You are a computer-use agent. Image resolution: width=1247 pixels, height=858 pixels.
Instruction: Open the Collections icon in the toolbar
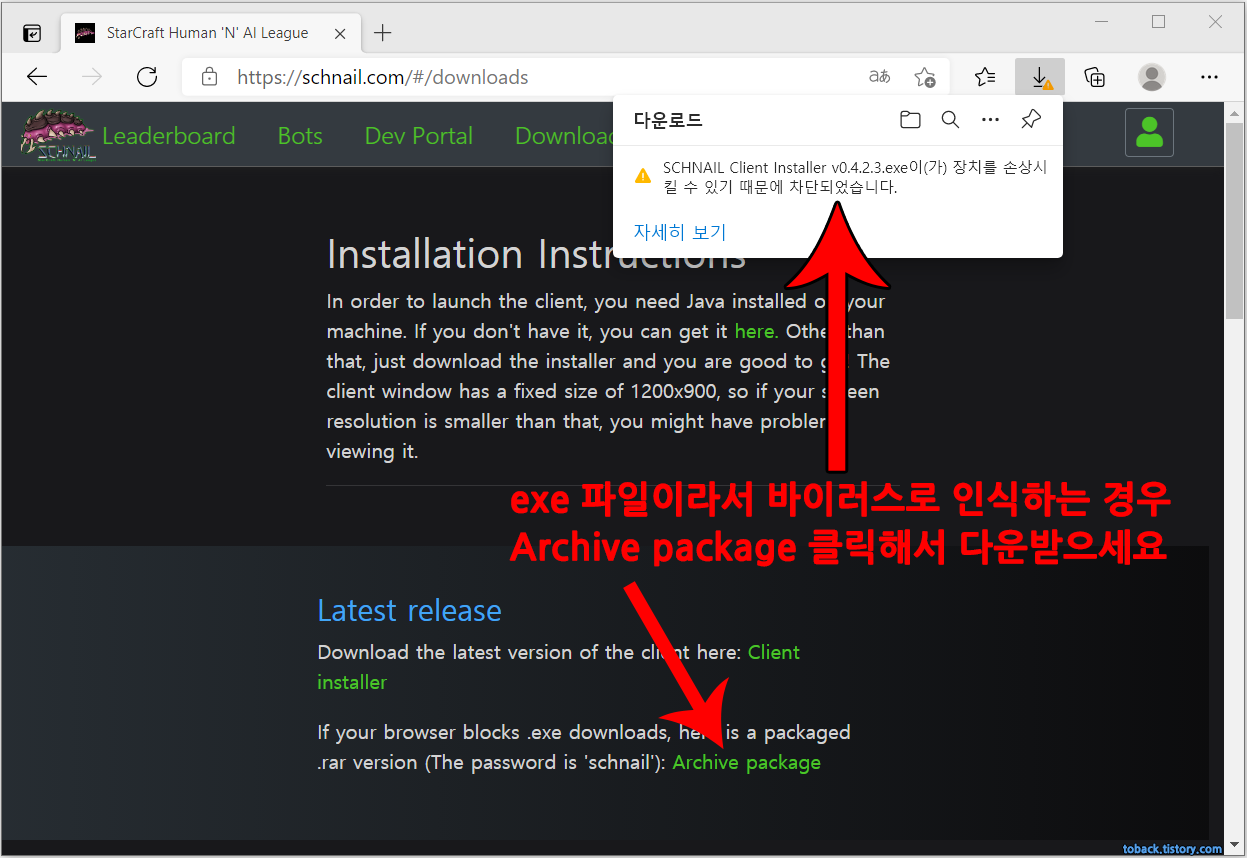click(1095, 77)
